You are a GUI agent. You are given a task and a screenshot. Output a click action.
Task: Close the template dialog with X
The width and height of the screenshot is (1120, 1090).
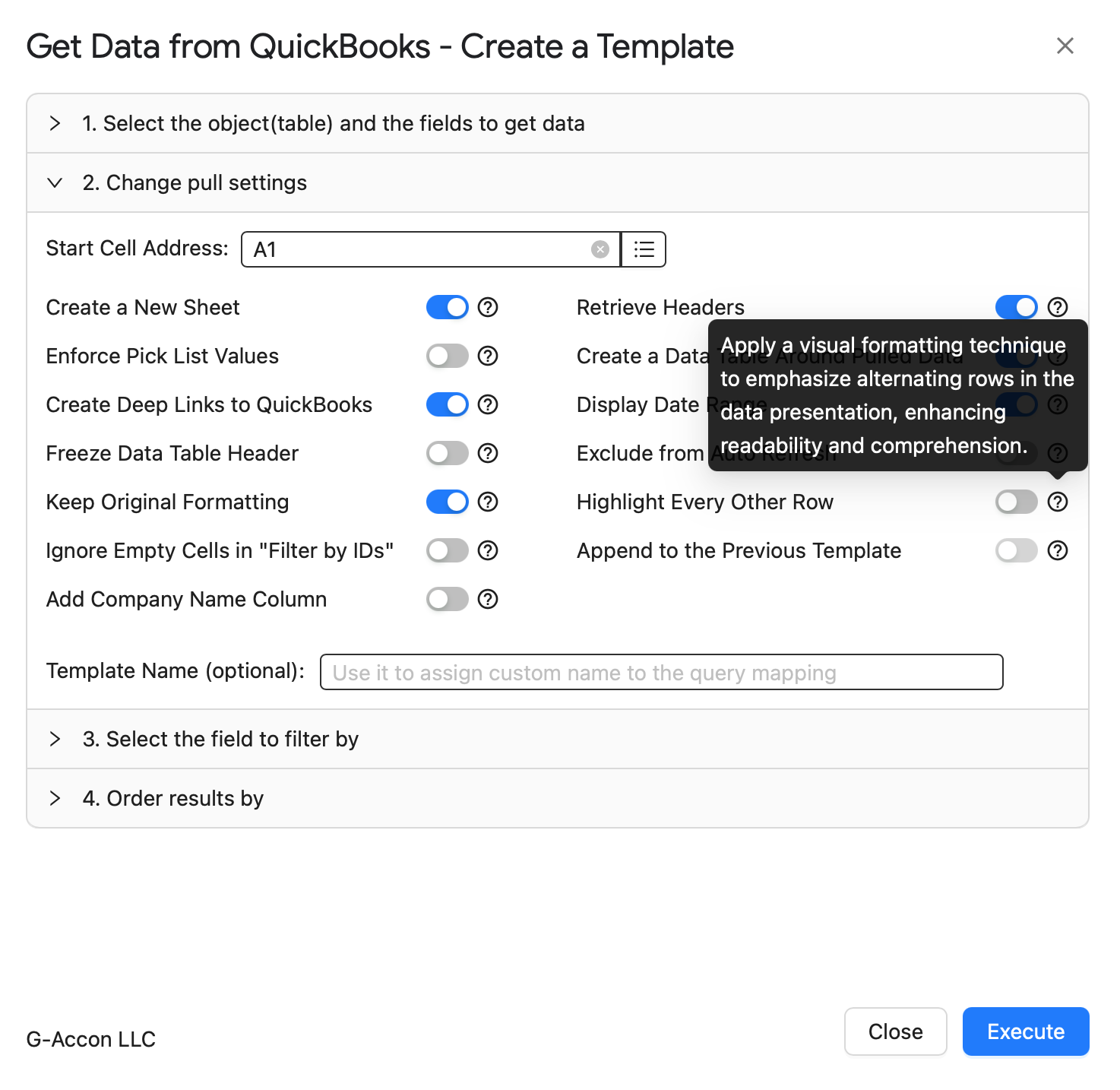click(x=1065, y=46)
